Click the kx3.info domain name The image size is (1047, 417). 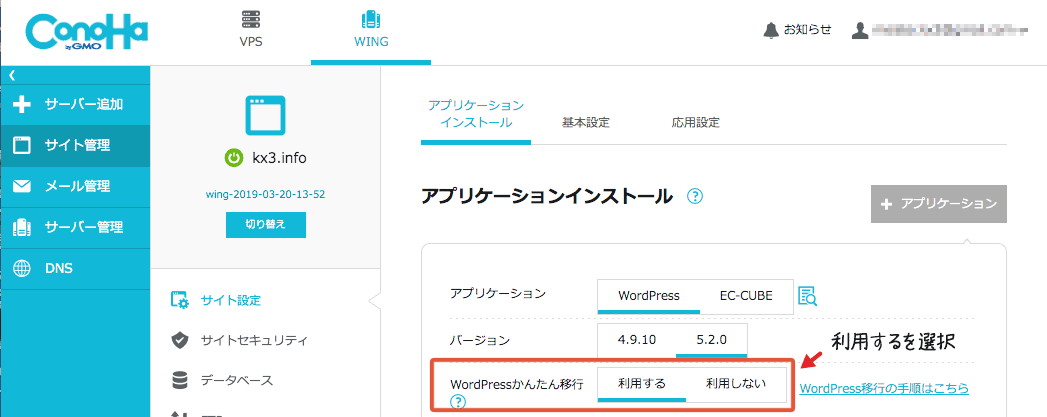tap(279, 159)
